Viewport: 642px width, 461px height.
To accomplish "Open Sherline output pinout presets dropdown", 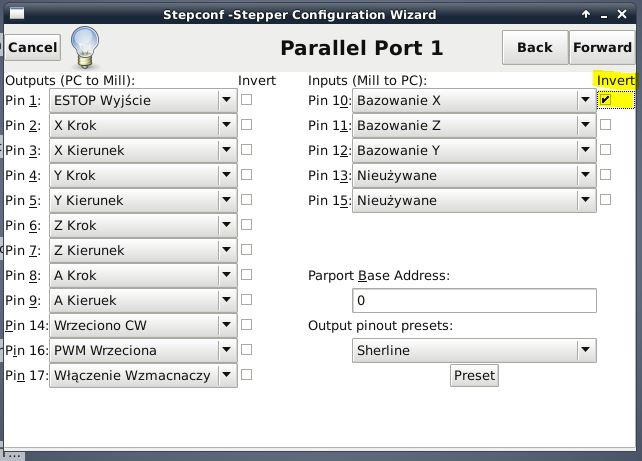I will [x=474, y=350].
